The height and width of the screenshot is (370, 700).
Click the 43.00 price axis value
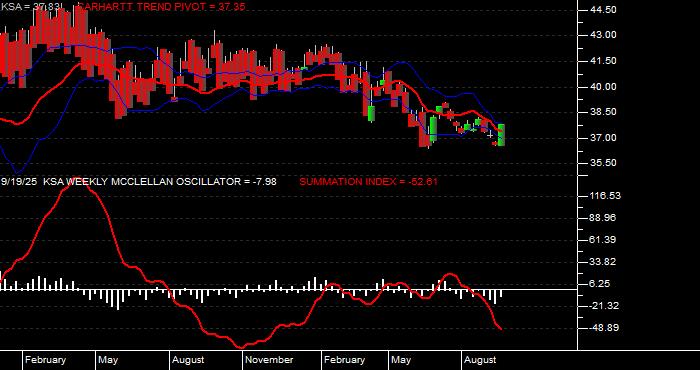point(603,35)
